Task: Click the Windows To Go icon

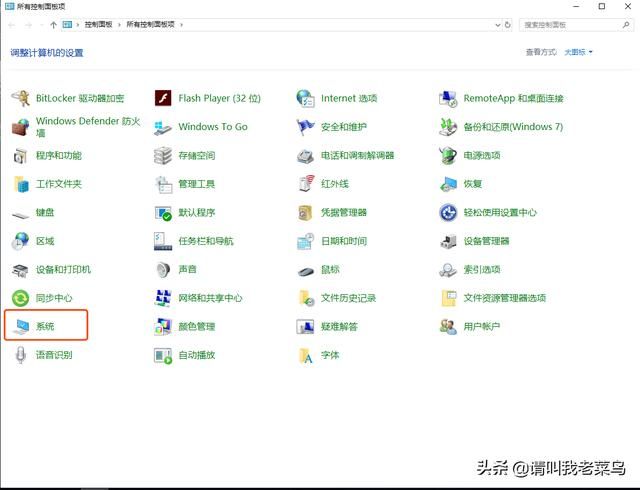Action: tap(163, 127)
